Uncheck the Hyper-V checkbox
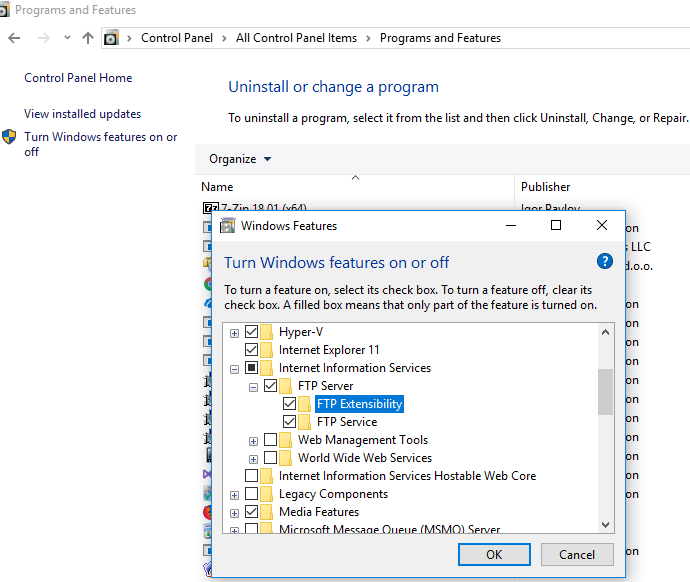This screenshot has height=582, width=690. [x=251, y=331]
